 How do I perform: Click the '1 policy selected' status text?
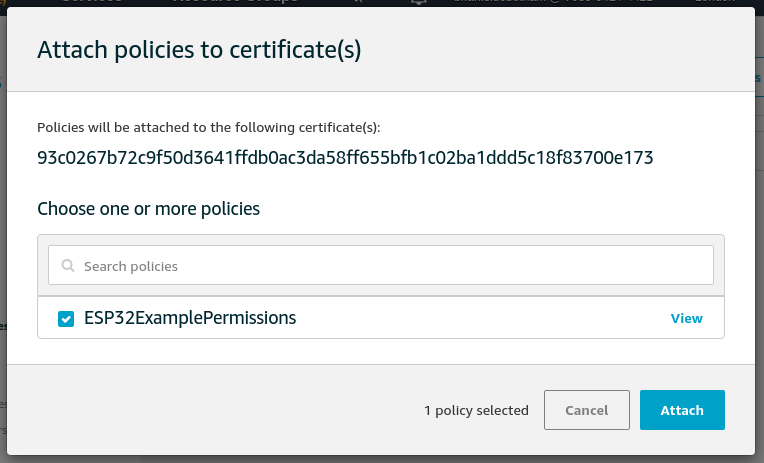click(476, 410)
